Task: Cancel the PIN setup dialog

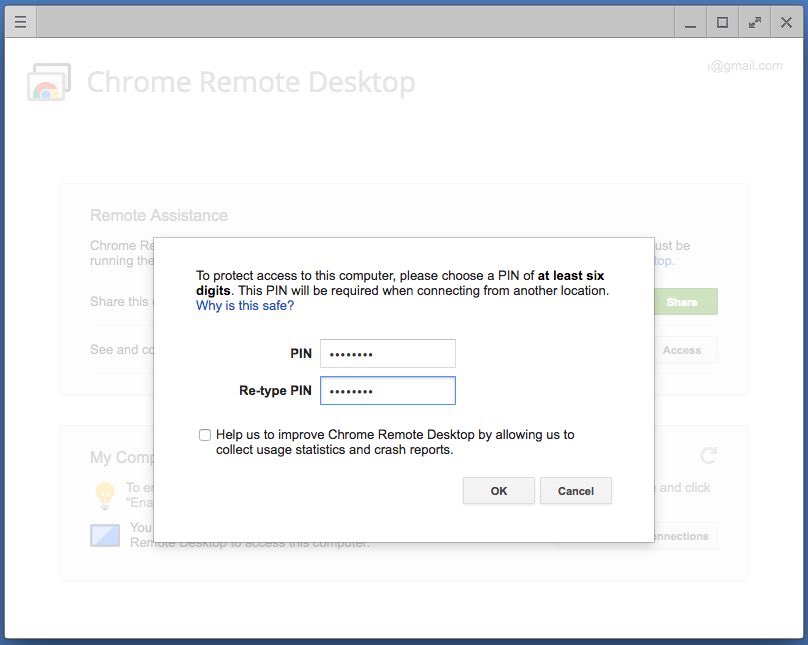Action: pyautogui.click(x=575, y=491)
